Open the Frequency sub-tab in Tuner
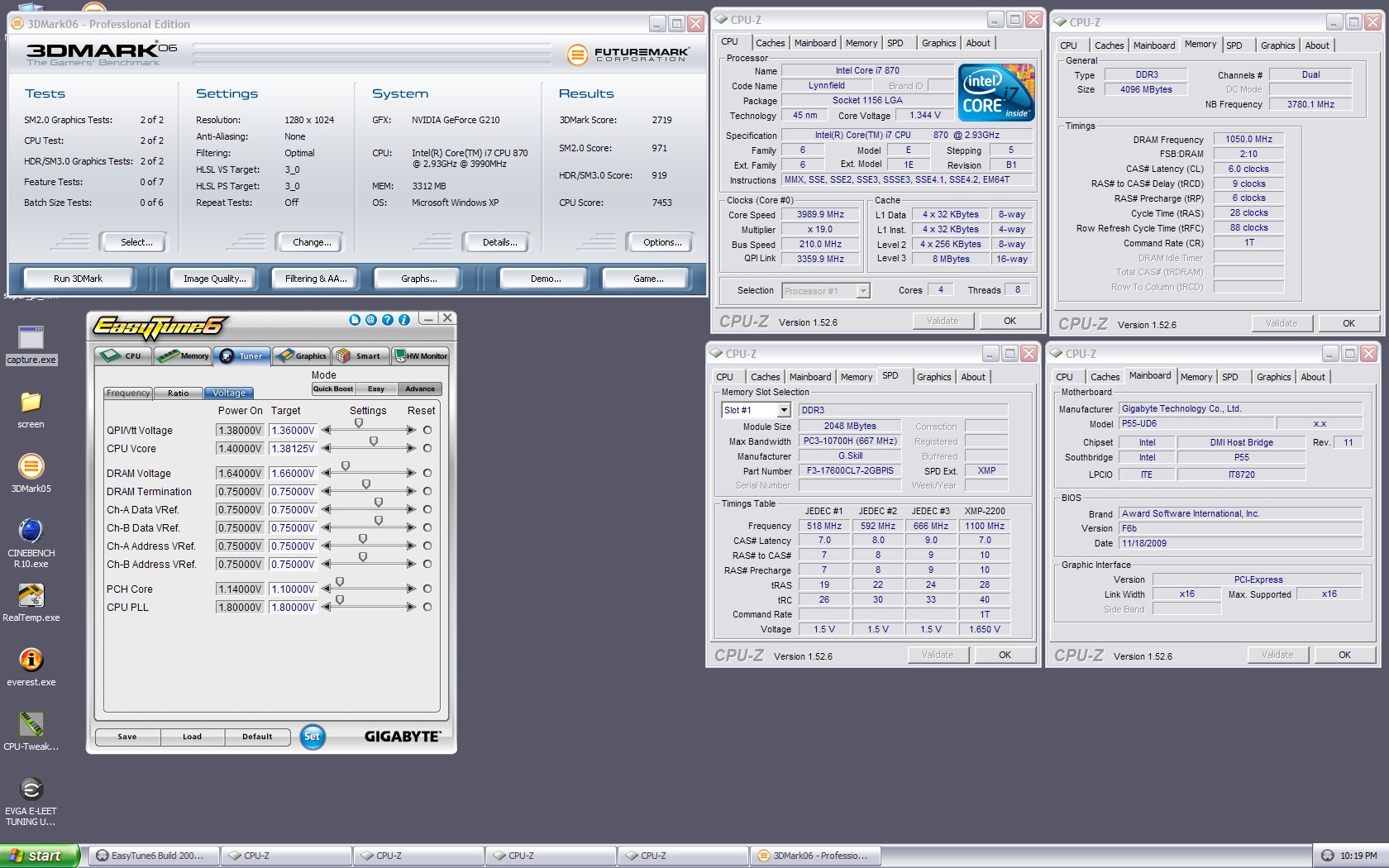This screenshot has width=1389, height=868. pos(128,393)
